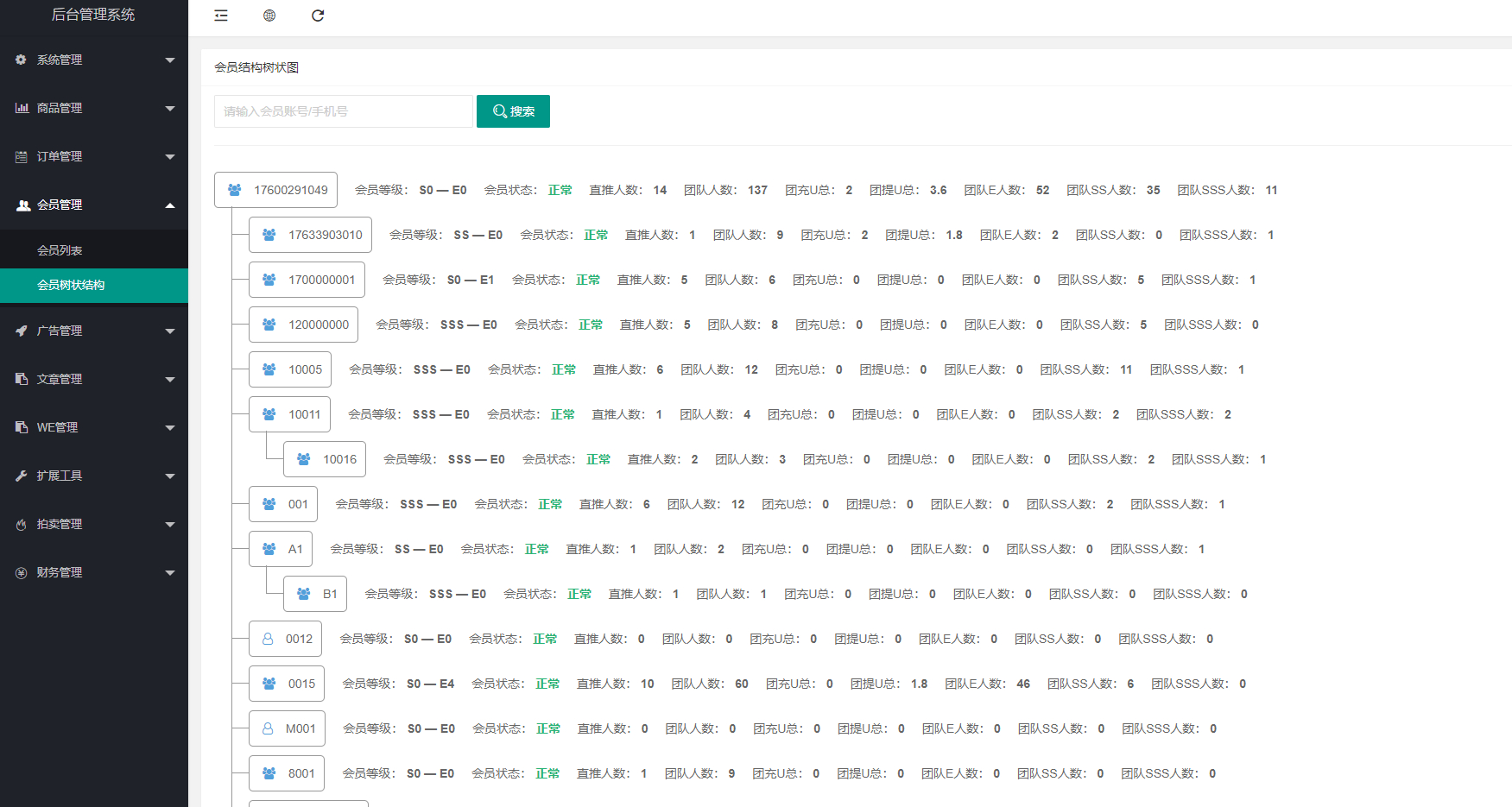Click the chart icon beside 商品管理
This screenshot has height=807, width=1512.
click(22, 108)
